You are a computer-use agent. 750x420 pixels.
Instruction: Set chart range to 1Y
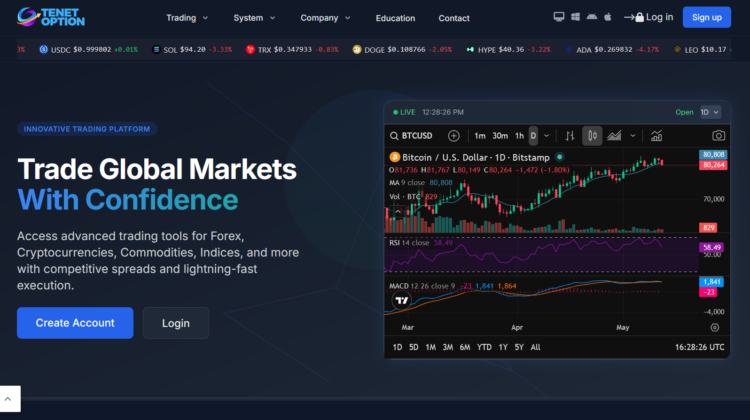(503, 347)
